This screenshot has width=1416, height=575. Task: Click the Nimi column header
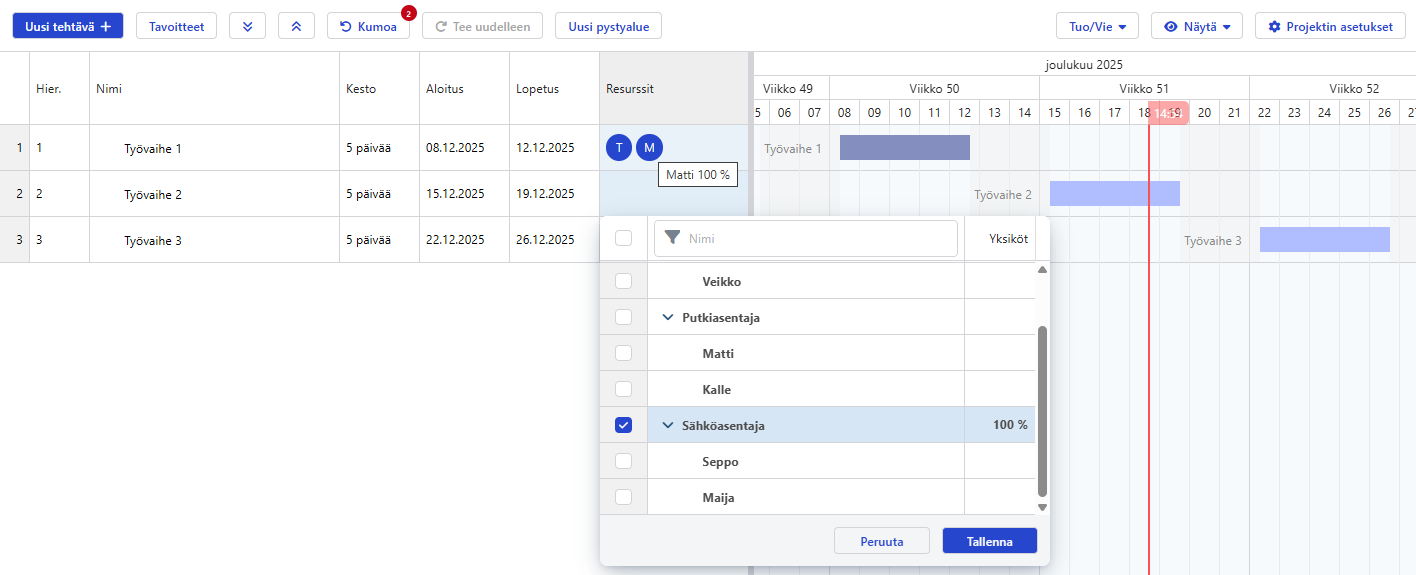coord(215,88)
